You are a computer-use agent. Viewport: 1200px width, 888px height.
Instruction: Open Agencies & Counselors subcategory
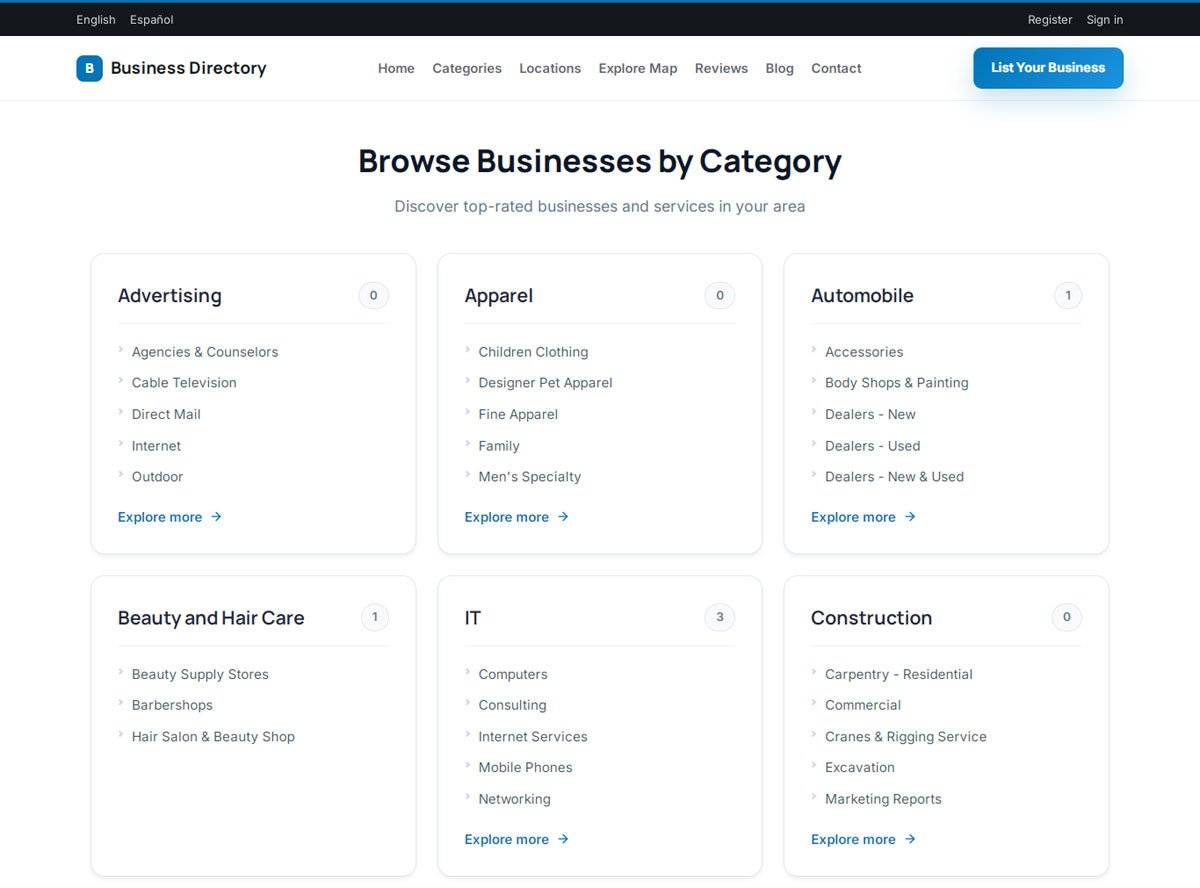[205, 352]
